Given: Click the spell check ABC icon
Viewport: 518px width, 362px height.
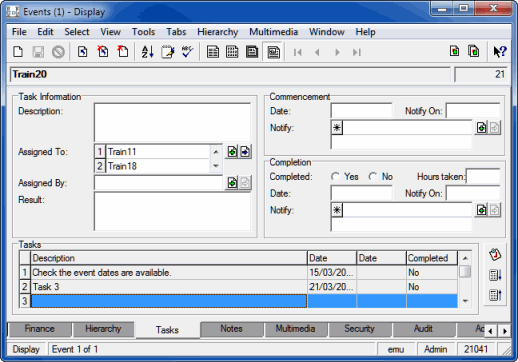Looking at the screenshot, I should (187, 52).
